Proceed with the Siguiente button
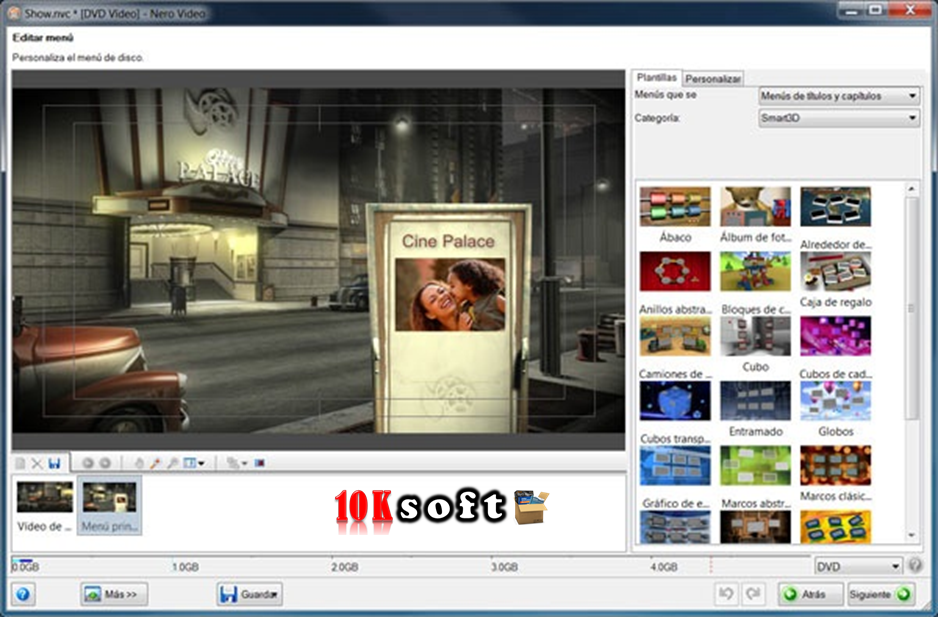The width and height of the screenshot is (938, 617). [x=881, y=594]
